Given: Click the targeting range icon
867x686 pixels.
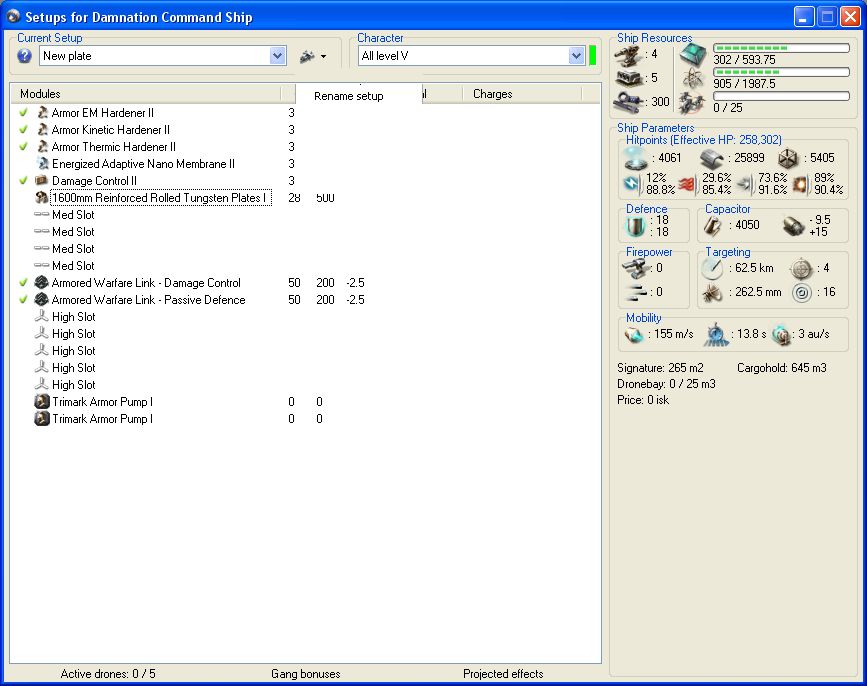Looking at the screenshot, I should pos(712,269).
